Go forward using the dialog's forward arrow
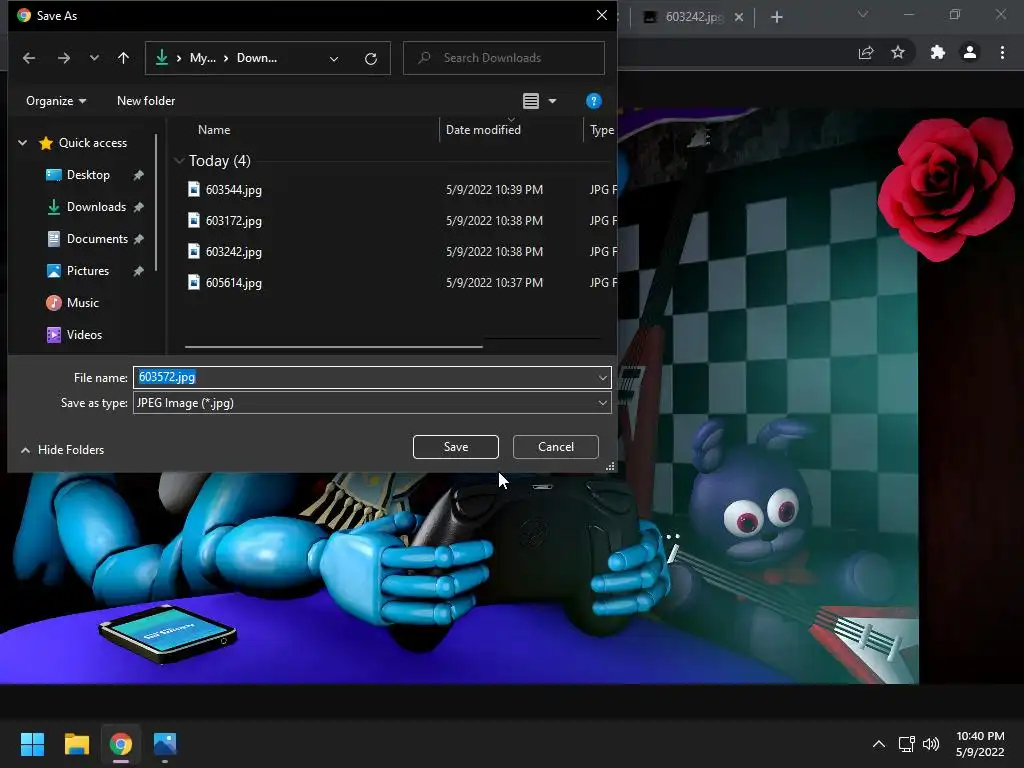Viewport: 1024px width, 768px height. click(x=63, y=58)
